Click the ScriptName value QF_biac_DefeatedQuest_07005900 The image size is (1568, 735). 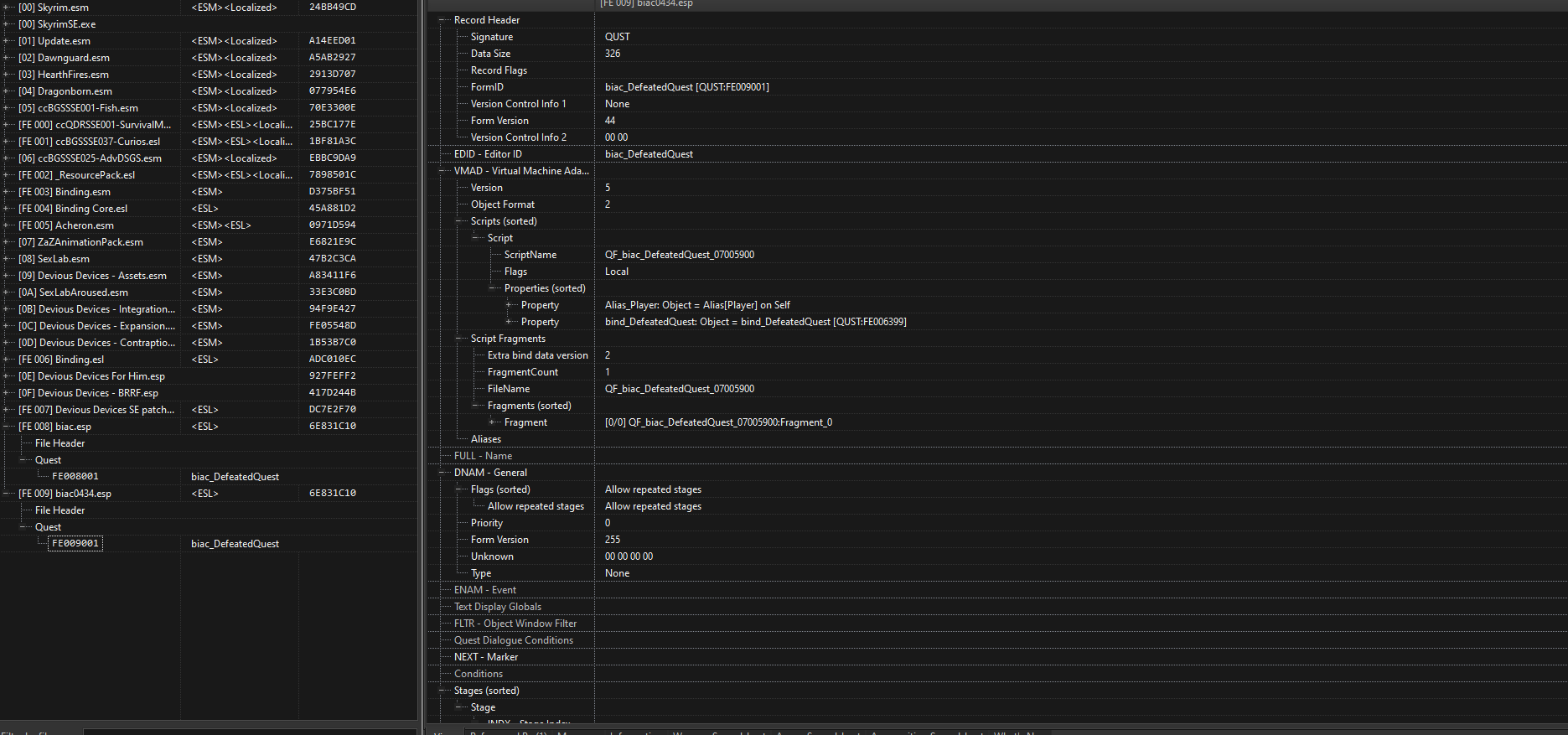tap(680, 255)
